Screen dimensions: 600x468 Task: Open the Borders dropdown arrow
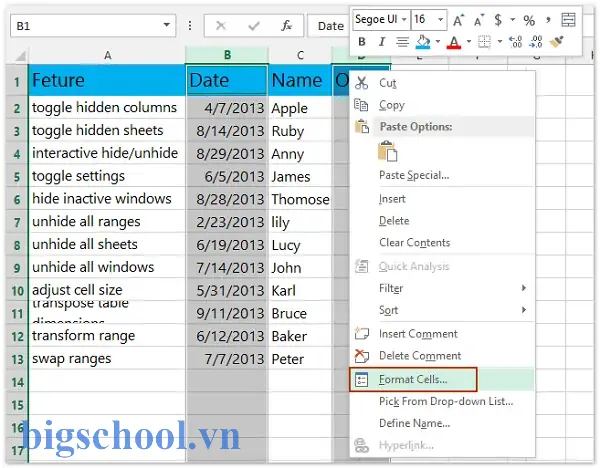[499, 41]
